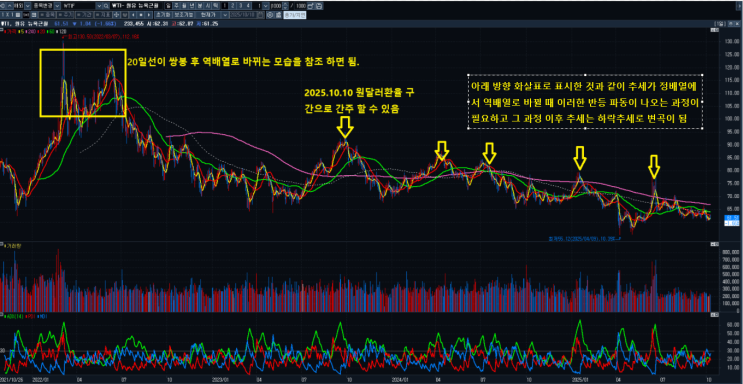Click the previous-bar playback arrow
Image resolution: width=743 pixels, height=384 pixels.
point(133,15)
